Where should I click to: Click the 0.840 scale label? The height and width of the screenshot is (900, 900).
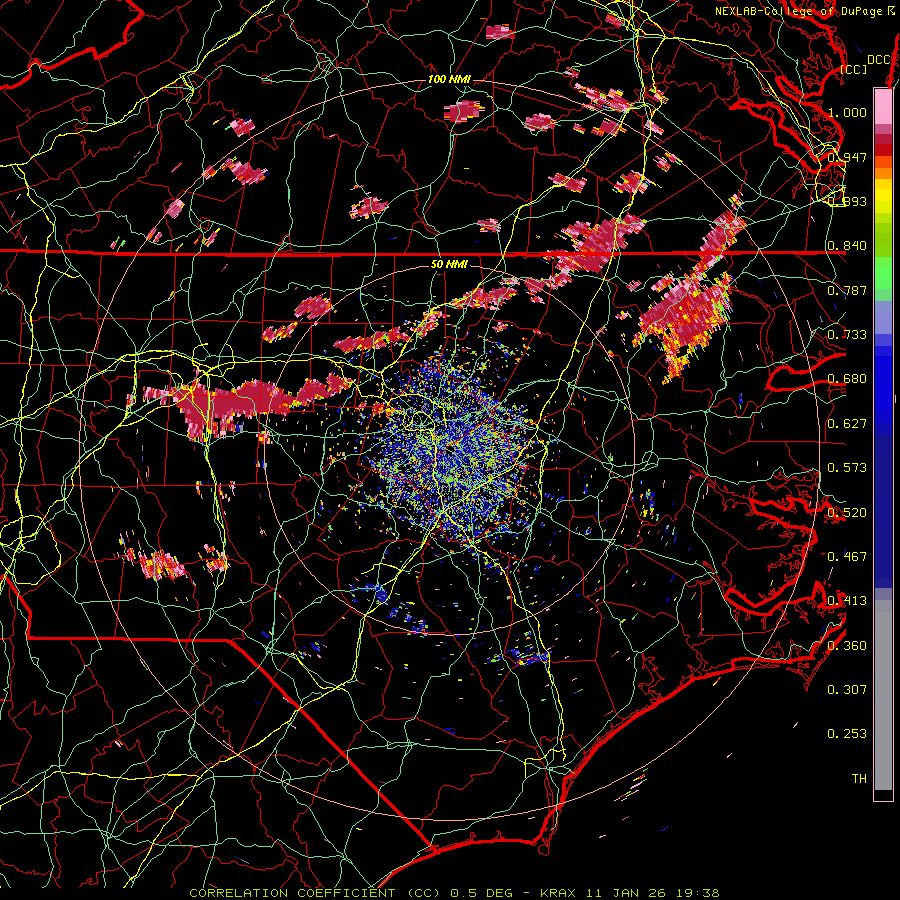pos(847,246)
